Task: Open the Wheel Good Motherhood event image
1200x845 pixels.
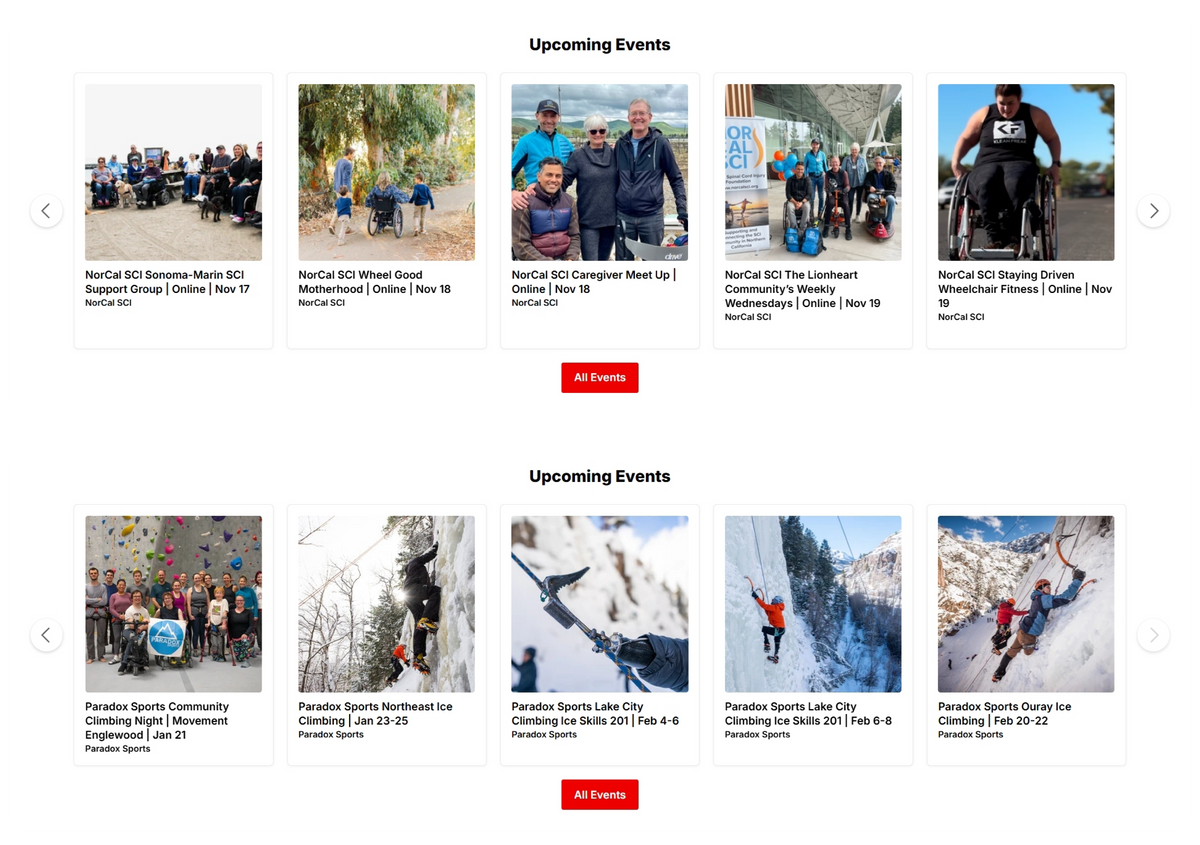Action: 386,172
